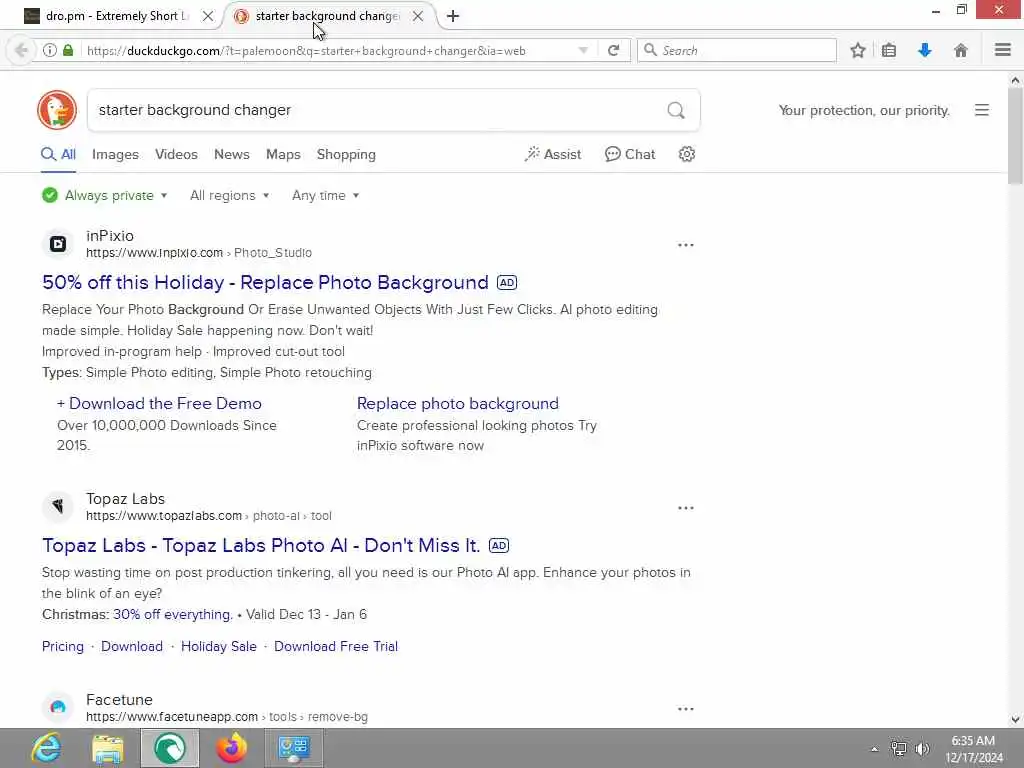Click the Pale Moon taskbar icon
Screen dimensions: 1024x768
click(x=170, y=748)
